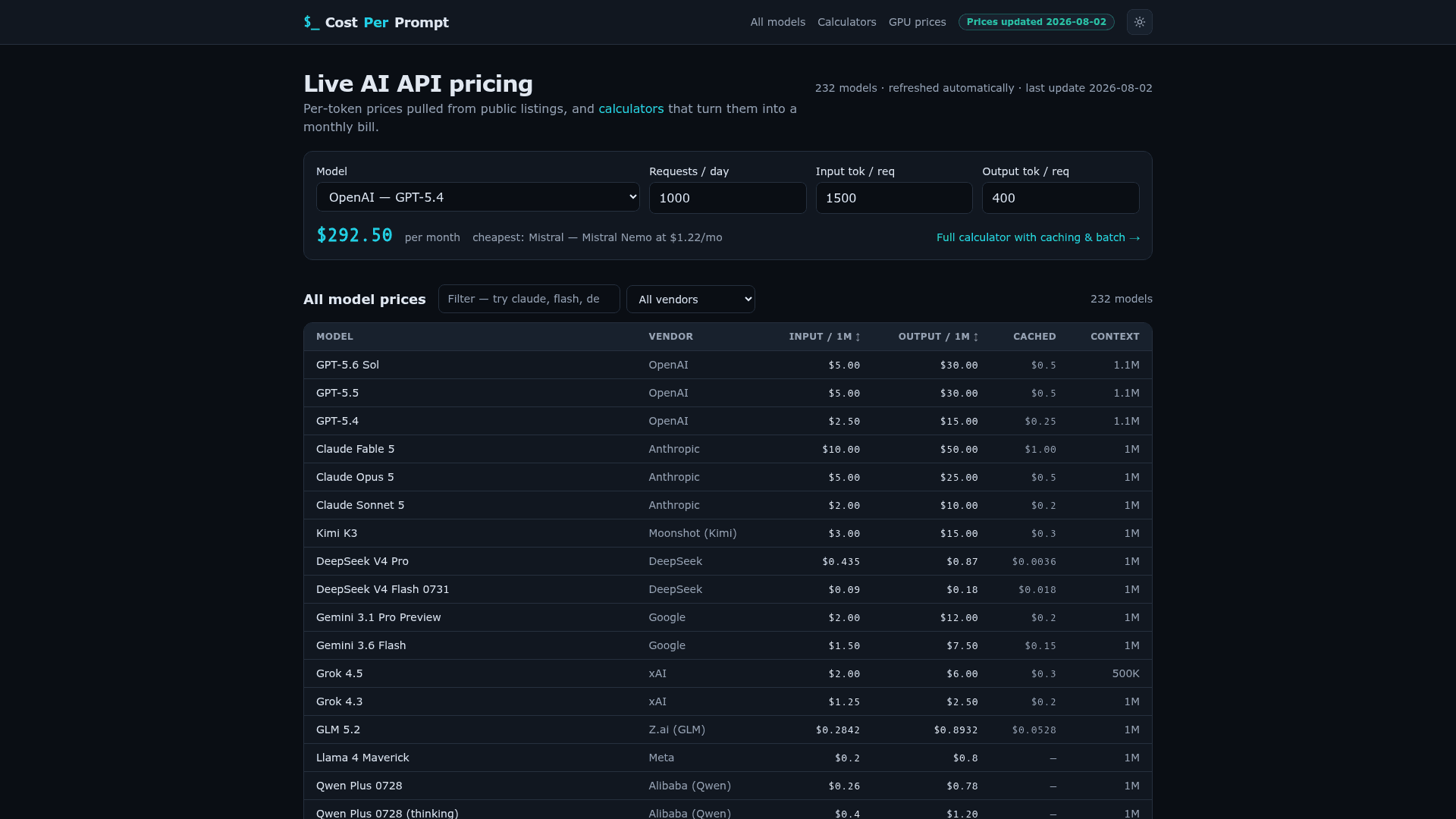
Task: Select the Claude Sonnet 5 model name
Action: tap(360, 505)
